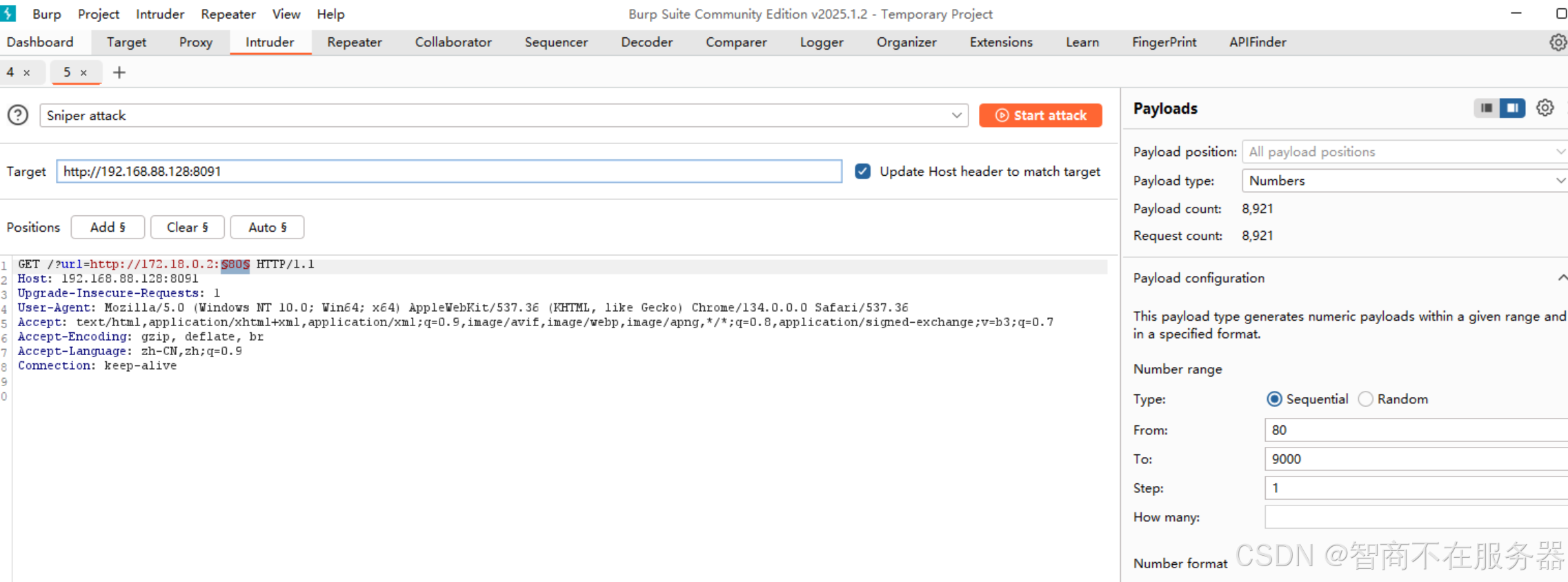The image size is (1568, 582).
Task: Click the Accept-Encoding header line
Action: click(141, 337)
